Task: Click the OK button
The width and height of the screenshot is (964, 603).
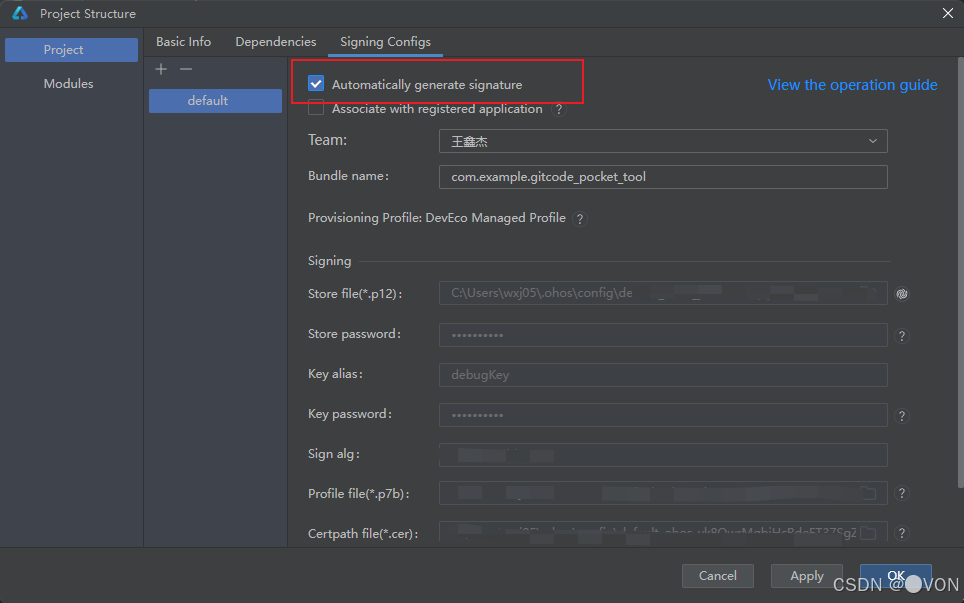Action: (x=896, y=576)
